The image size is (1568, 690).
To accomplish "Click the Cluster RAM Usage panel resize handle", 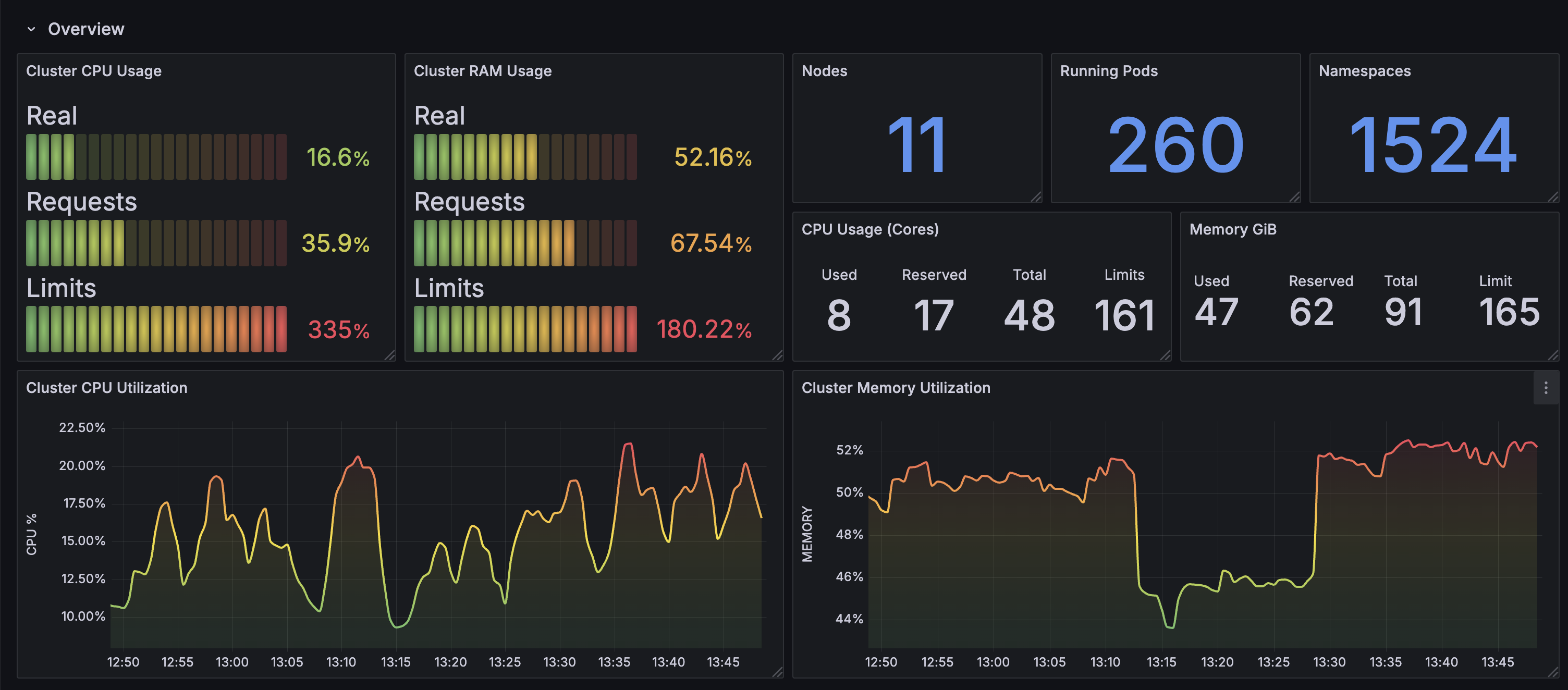I will (x=777, y=355).
